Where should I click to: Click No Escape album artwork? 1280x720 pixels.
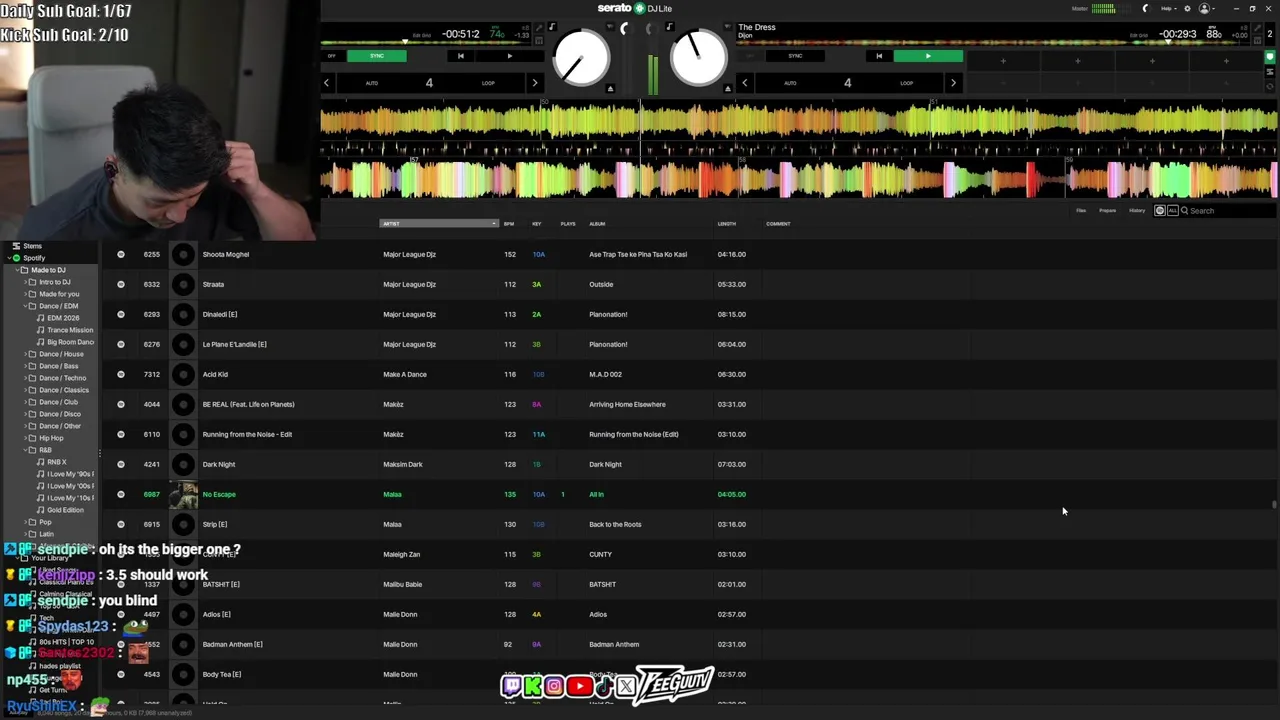pos(183,494)
